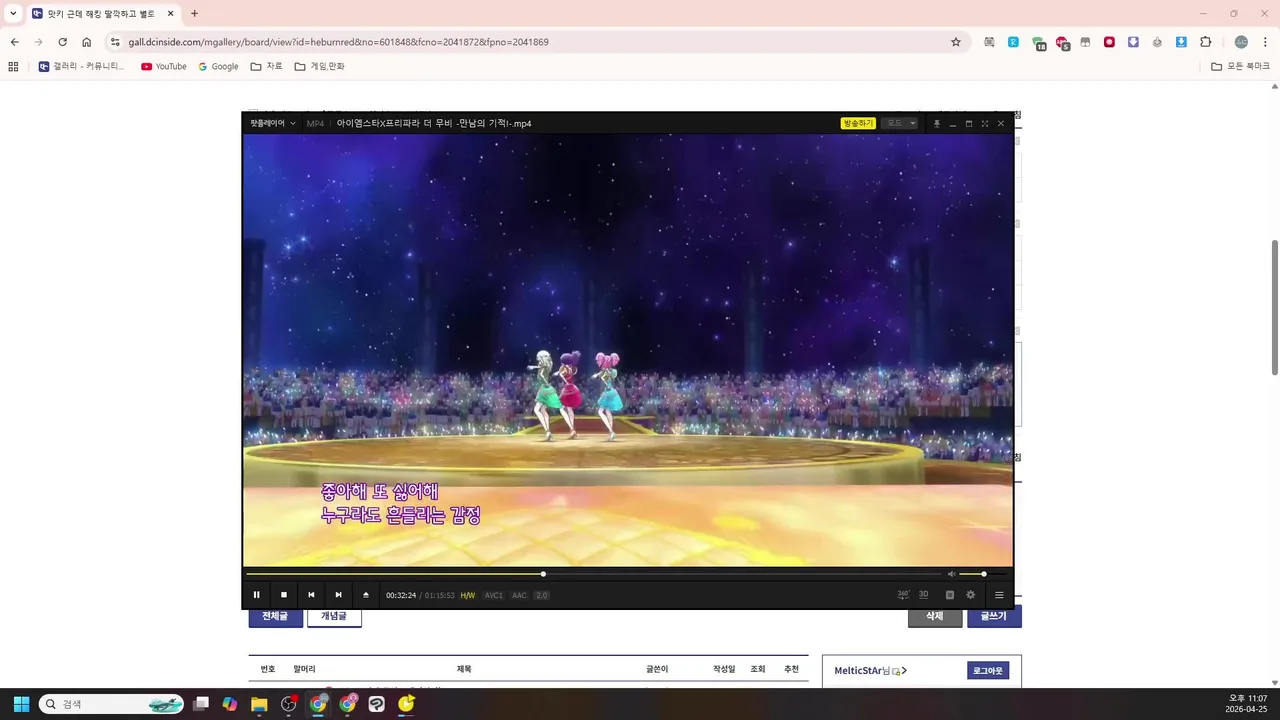
Task: Toggle 360 degree video mode
Action: click(x=903, y=594)
